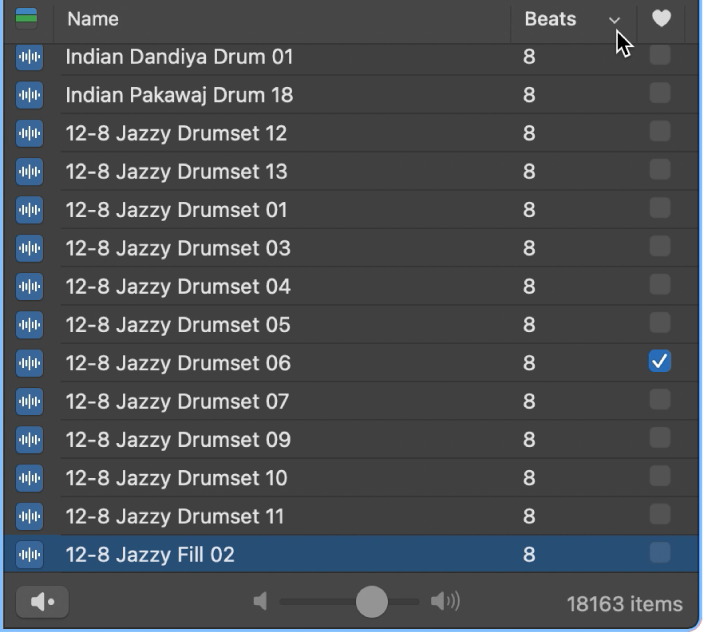Click audio loop icon for Indian Dandiya Drum 01

(29, 57)
